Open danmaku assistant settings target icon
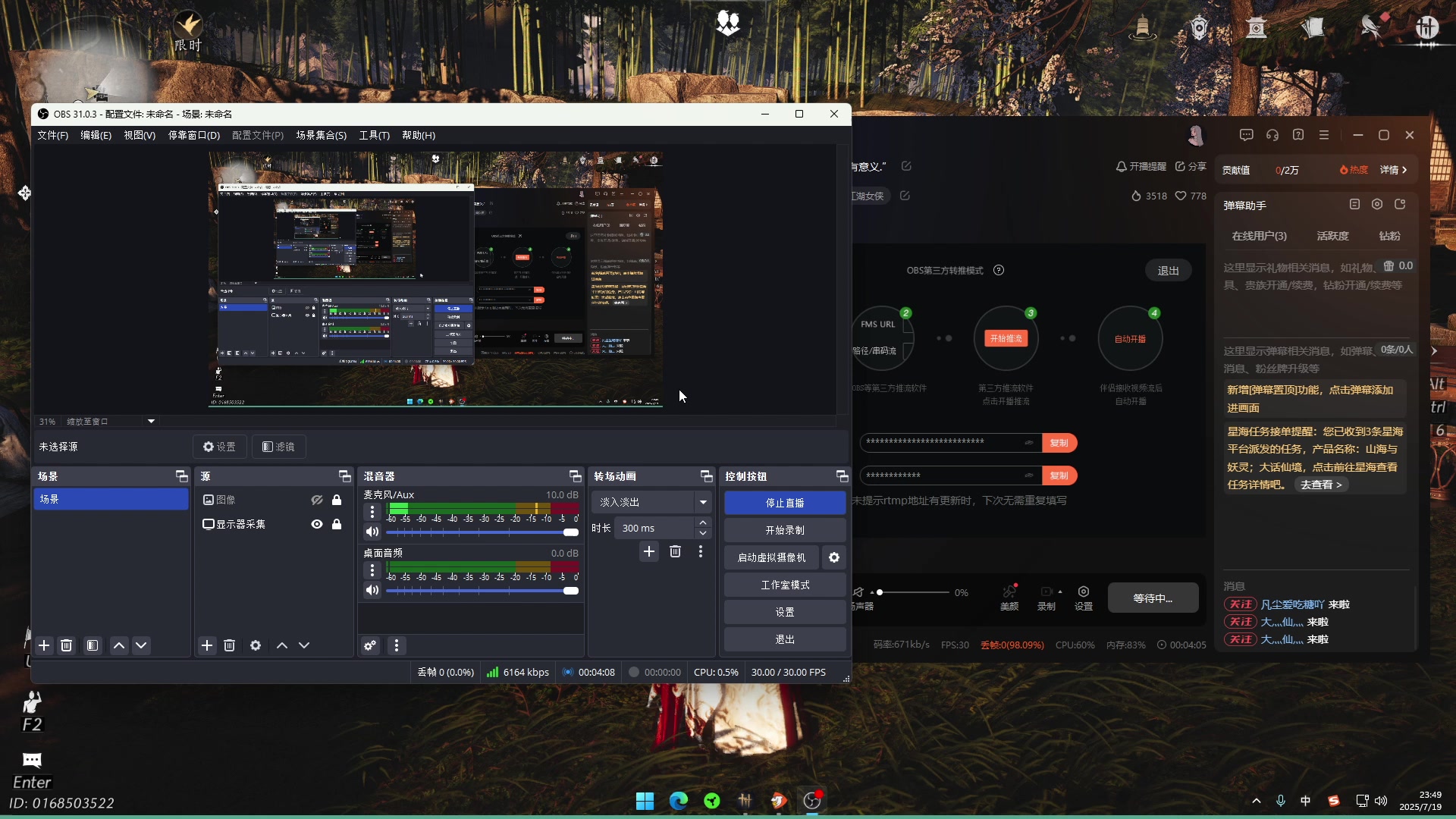The width and height of the screenshot is (1456, 819). pyautogui.click(x=1377, y=204)
